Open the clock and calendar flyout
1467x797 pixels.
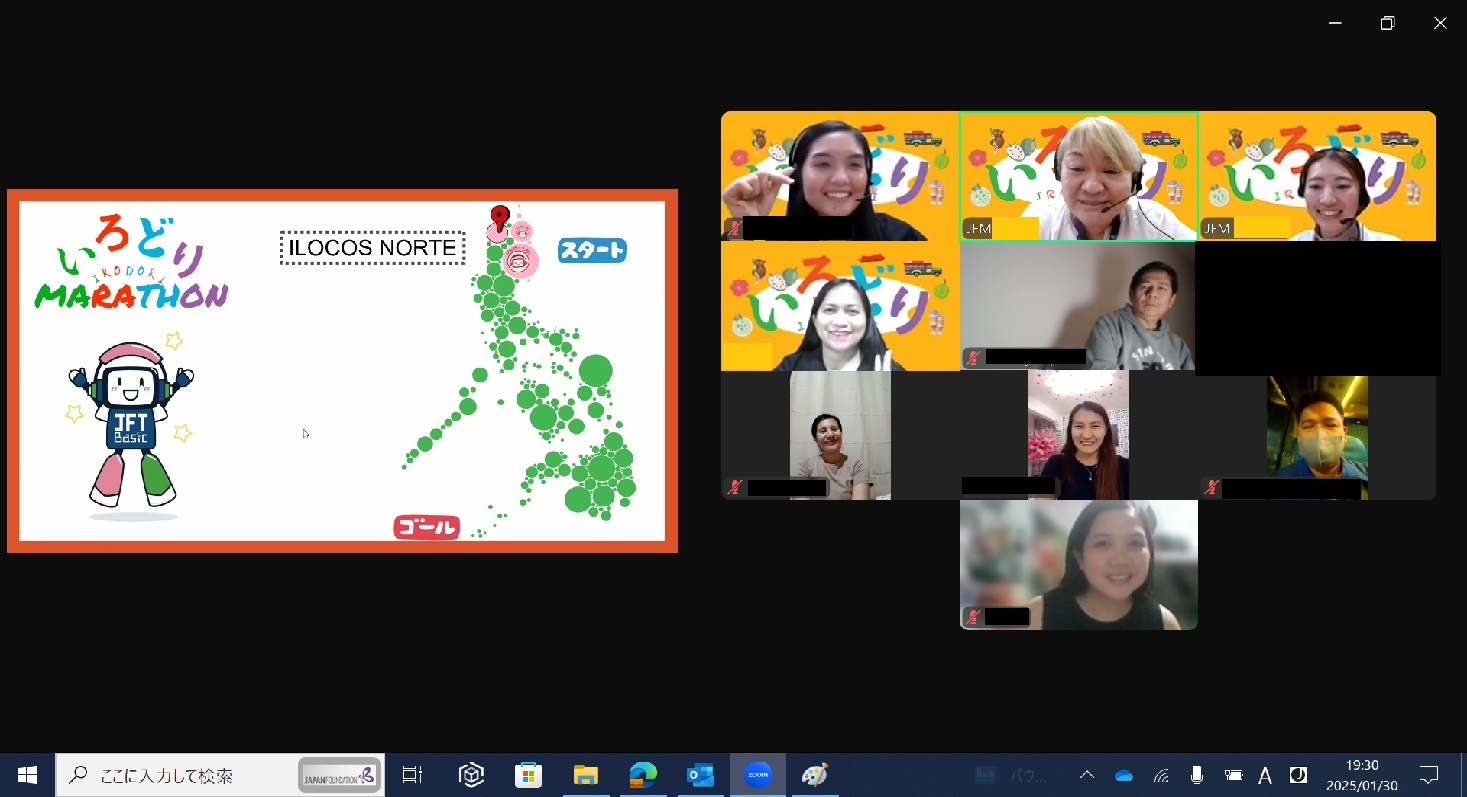click(x=1361, y=775)
